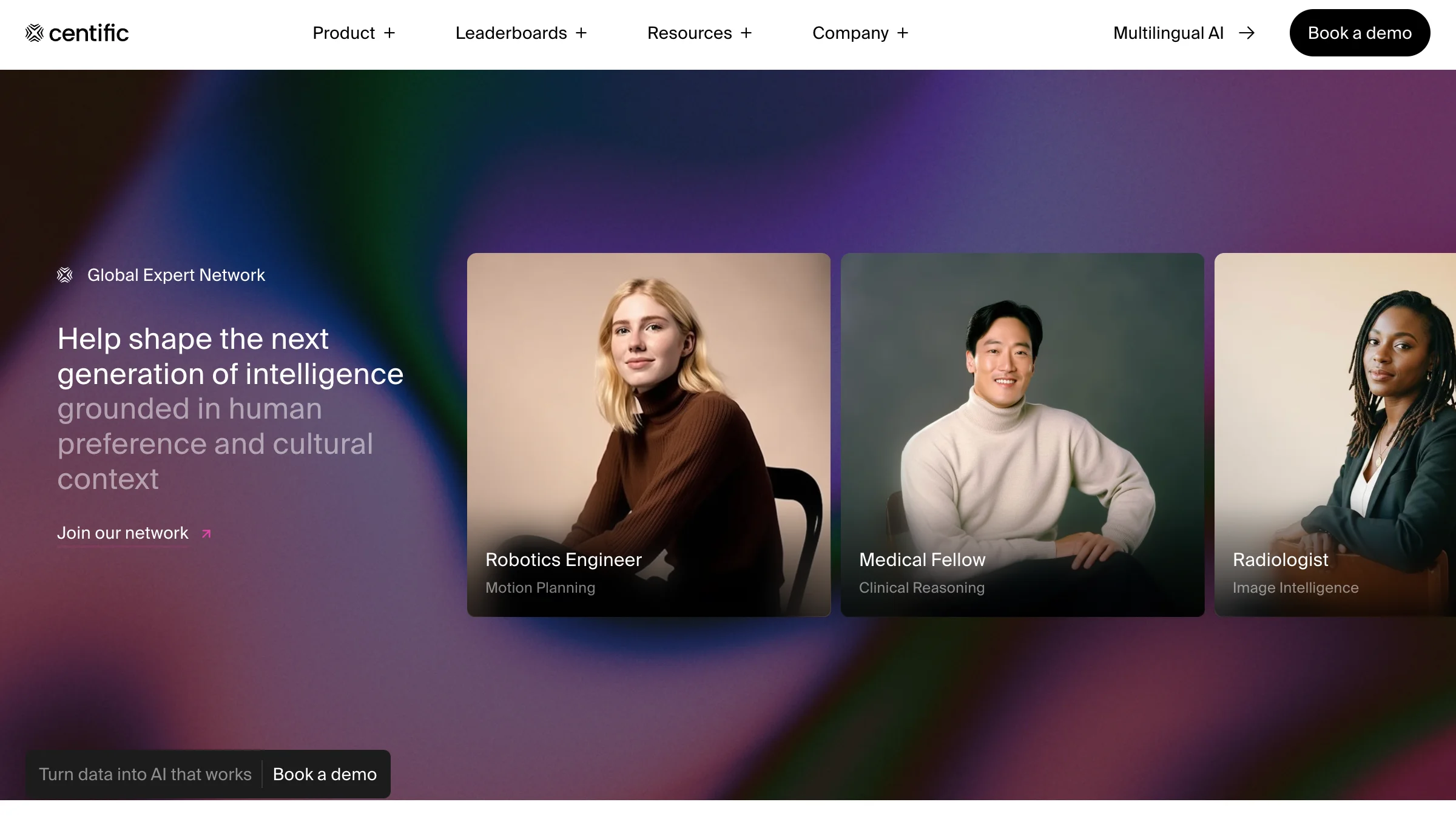
Task: Click the arrow beside Multilingual AI
Action: tap(1247, 33)
